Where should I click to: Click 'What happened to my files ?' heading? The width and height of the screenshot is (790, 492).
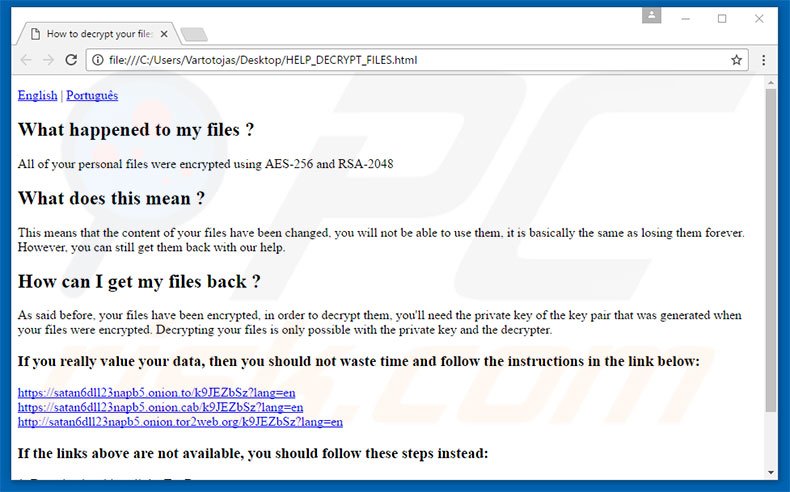[x=136, y=130]
